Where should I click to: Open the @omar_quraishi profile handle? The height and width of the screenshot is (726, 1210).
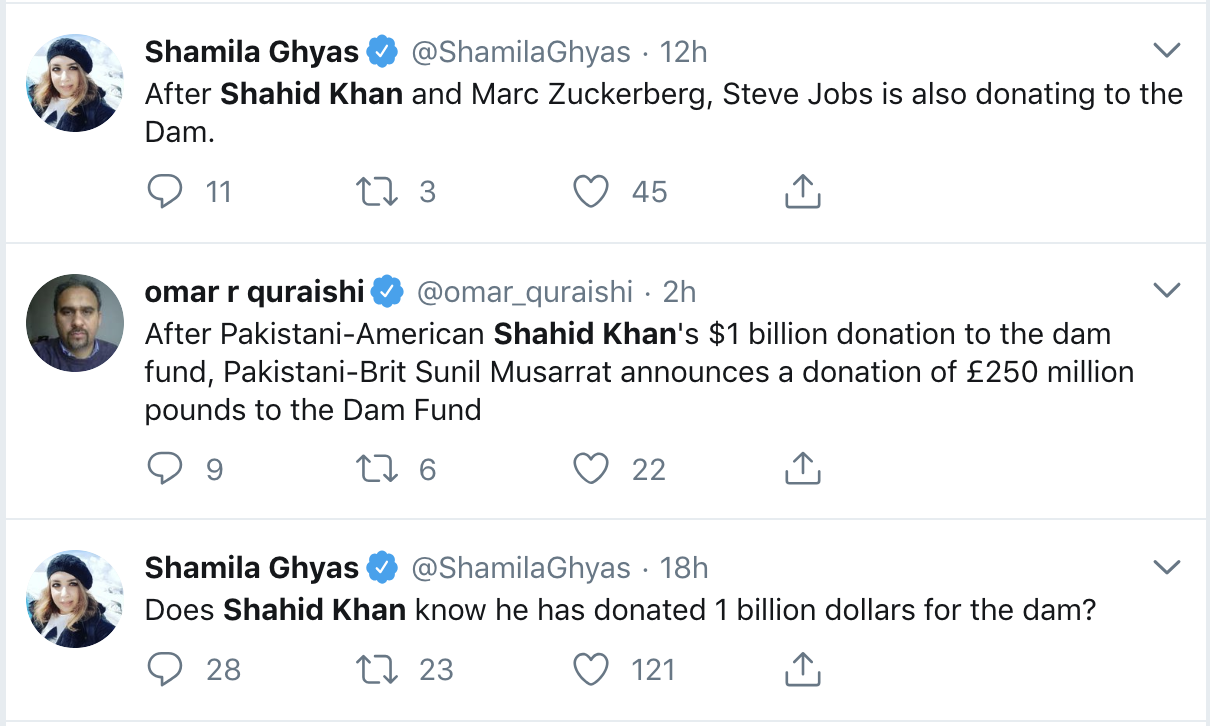tap(524, 291)
